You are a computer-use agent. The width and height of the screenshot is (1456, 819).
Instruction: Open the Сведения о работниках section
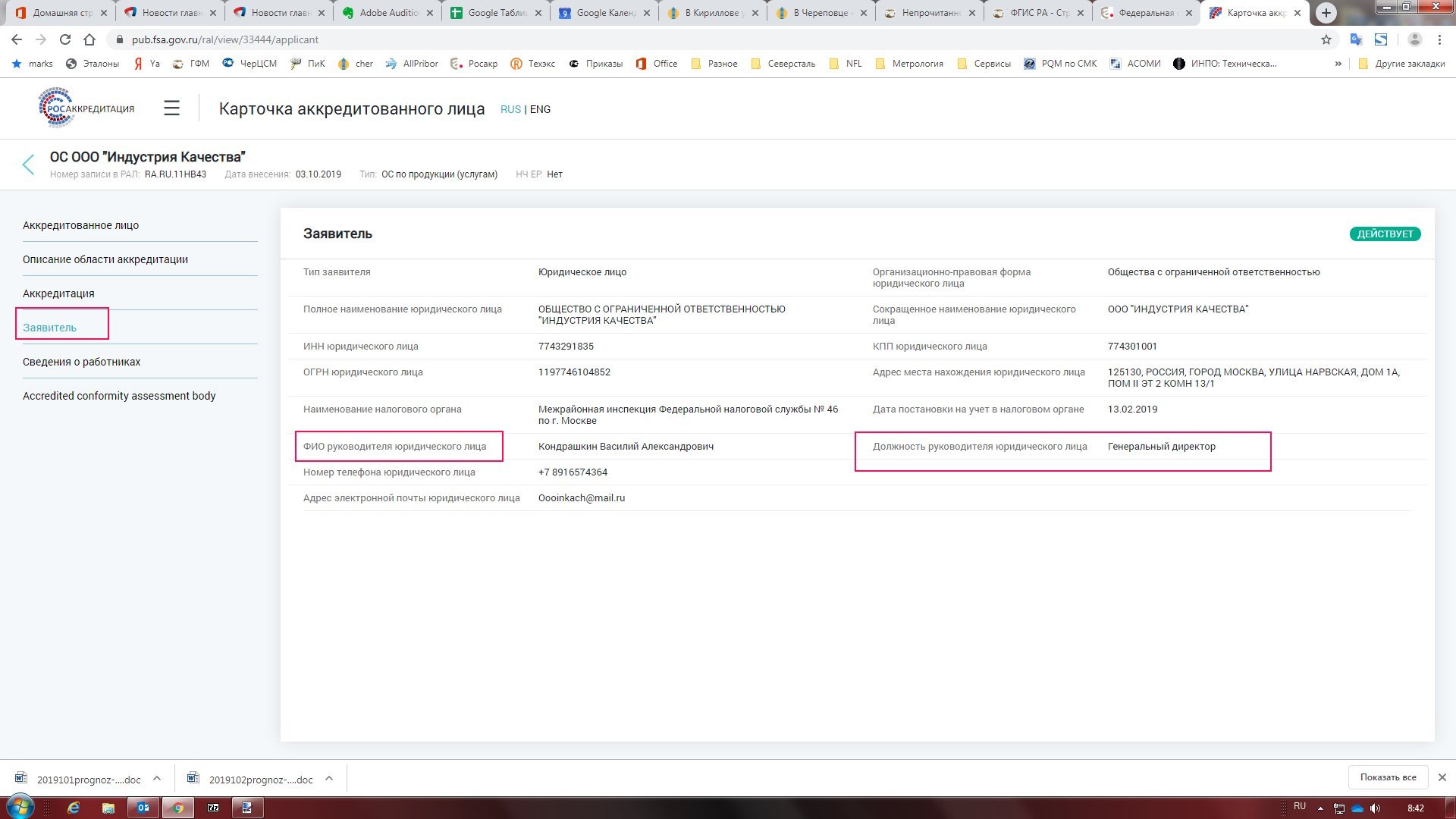click(81, 362)
